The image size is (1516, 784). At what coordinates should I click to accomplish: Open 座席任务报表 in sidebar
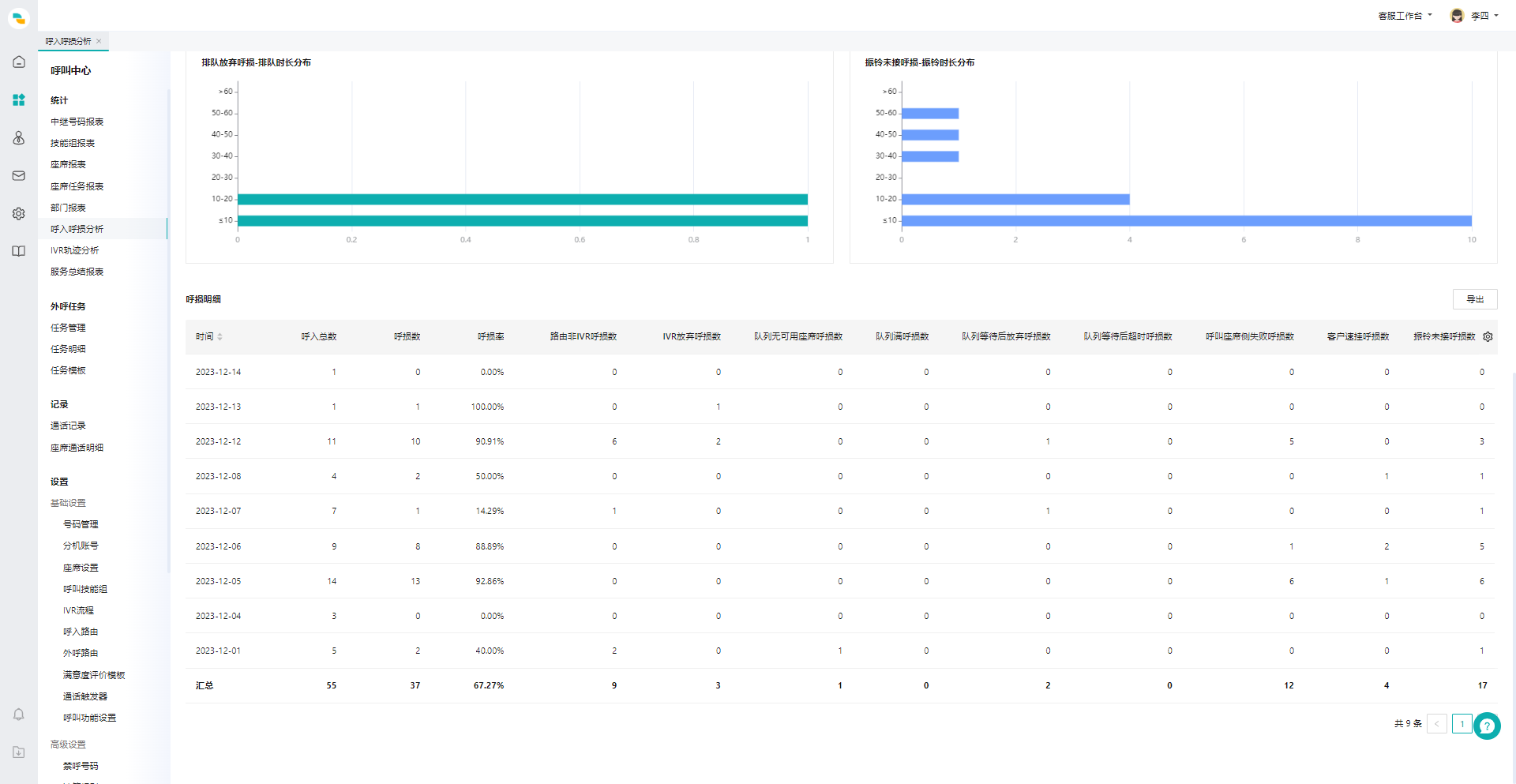coord(77,186)
